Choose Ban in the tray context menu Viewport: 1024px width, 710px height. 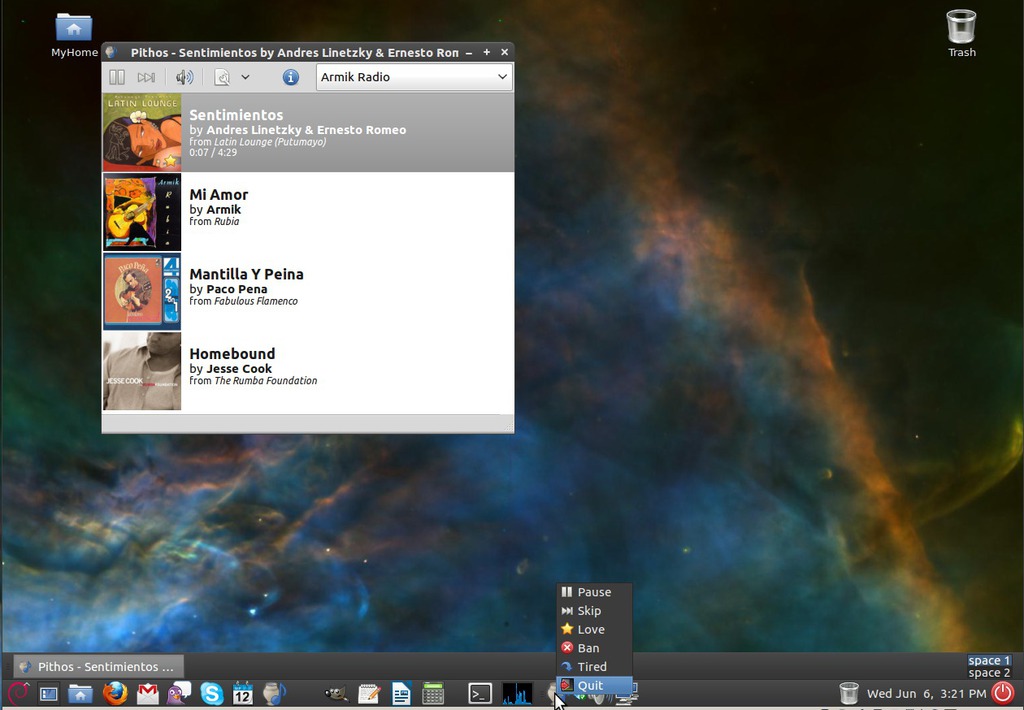click(x=594, y=648)
